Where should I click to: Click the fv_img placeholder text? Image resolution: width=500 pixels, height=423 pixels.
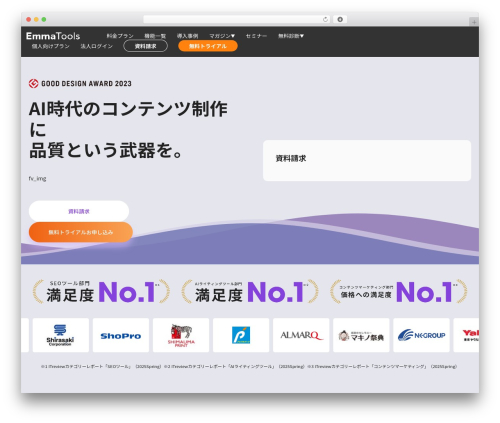[37, 179]
